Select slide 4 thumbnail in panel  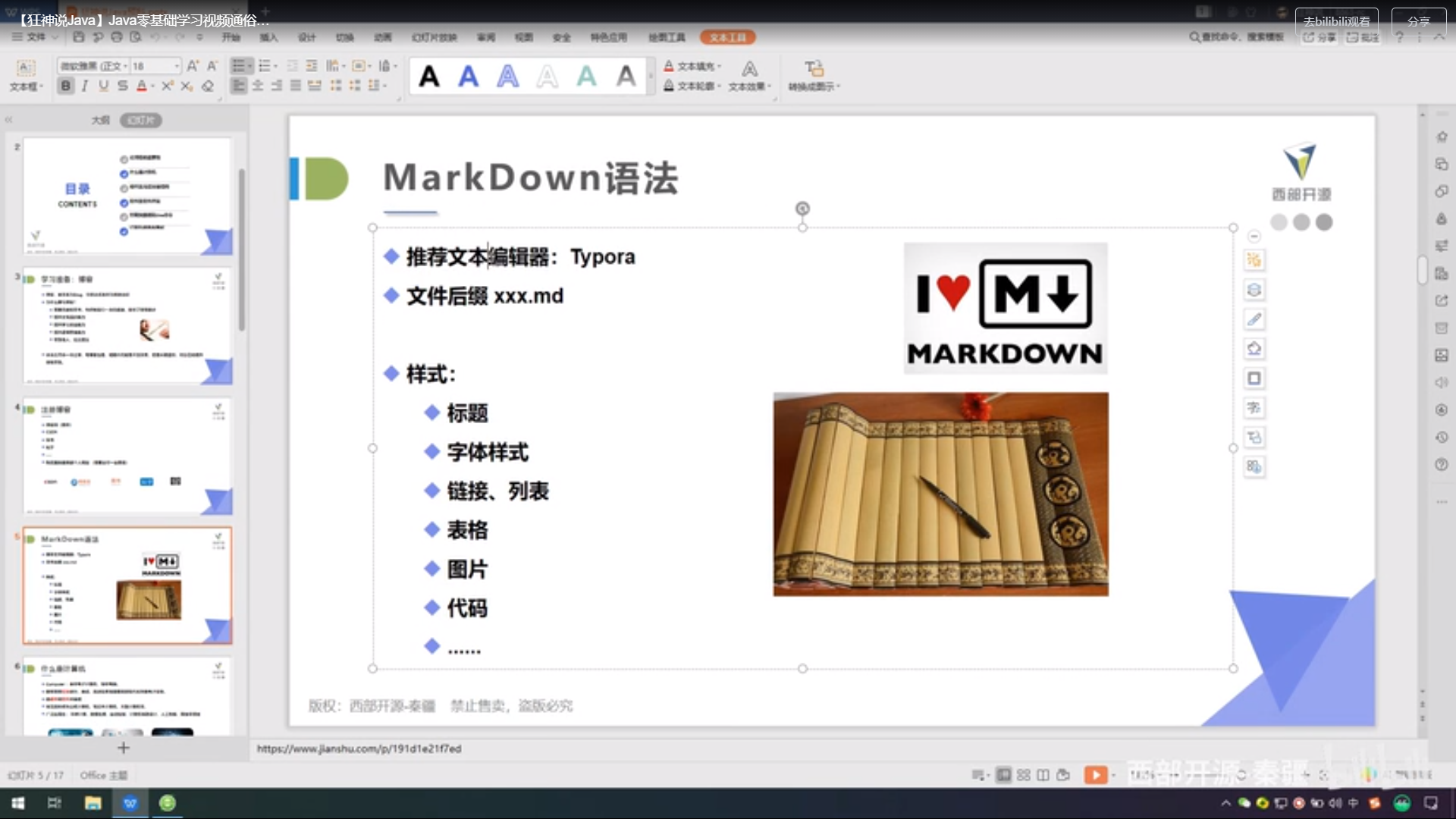127,455
